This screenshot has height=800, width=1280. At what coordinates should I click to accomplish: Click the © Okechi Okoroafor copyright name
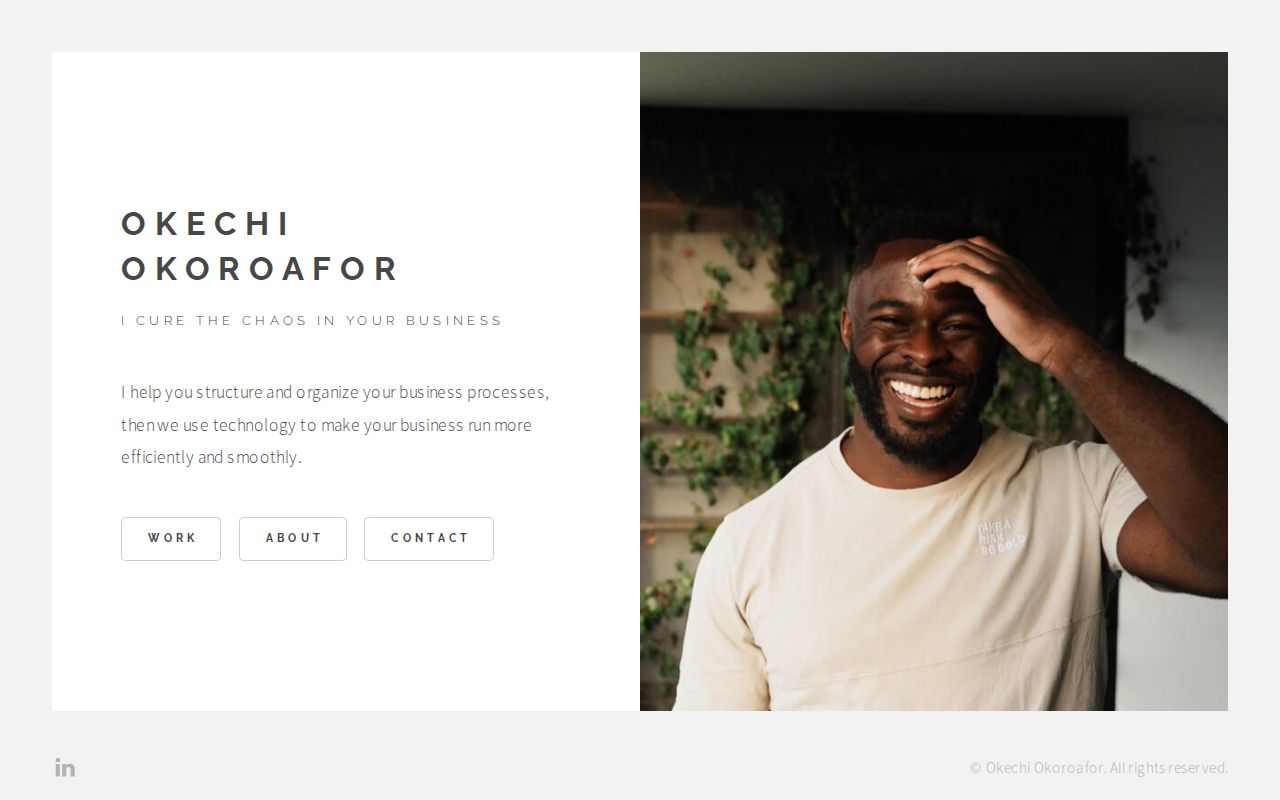pyautogui.click(x=1037, y=768)
